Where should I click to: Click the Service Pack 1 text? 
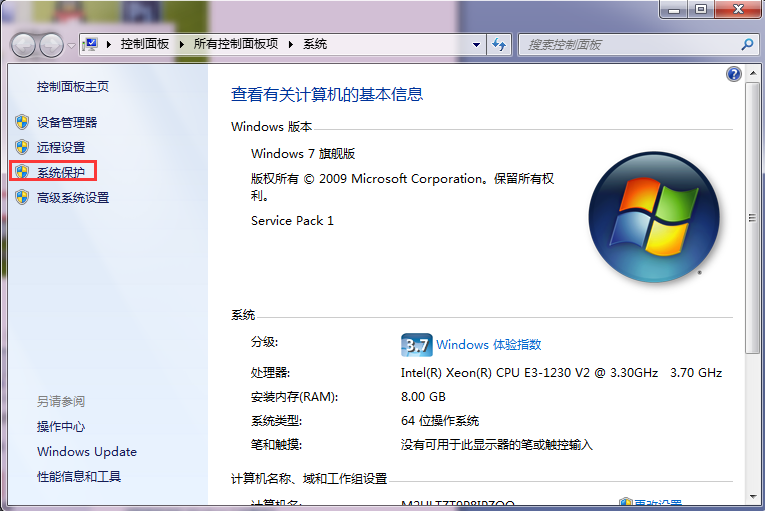point(292,221)
